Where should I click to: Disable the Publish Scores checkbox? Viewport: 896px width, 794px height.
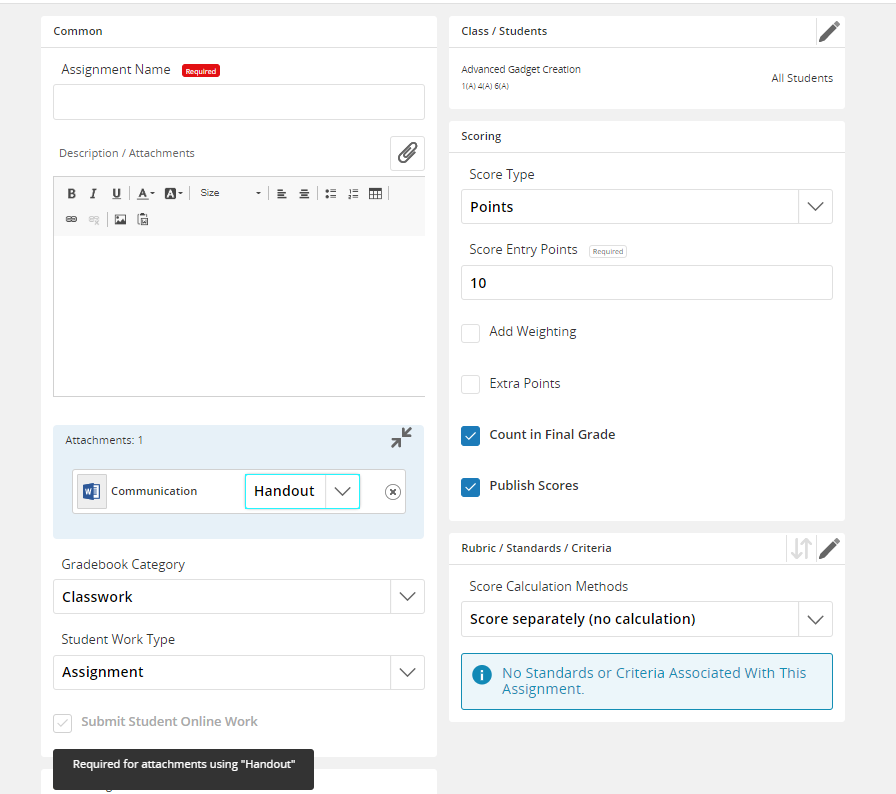470,487
